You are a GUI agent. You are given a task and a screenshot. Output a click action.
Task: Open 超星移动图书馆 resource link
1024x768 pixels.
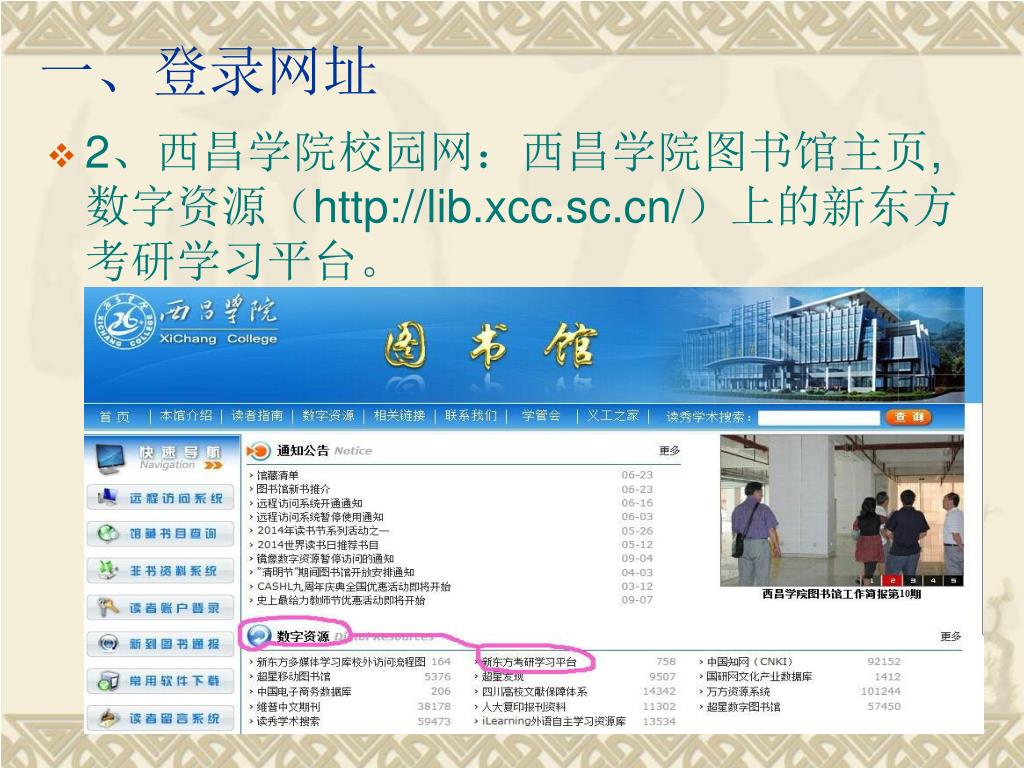[x=293, y=676]
